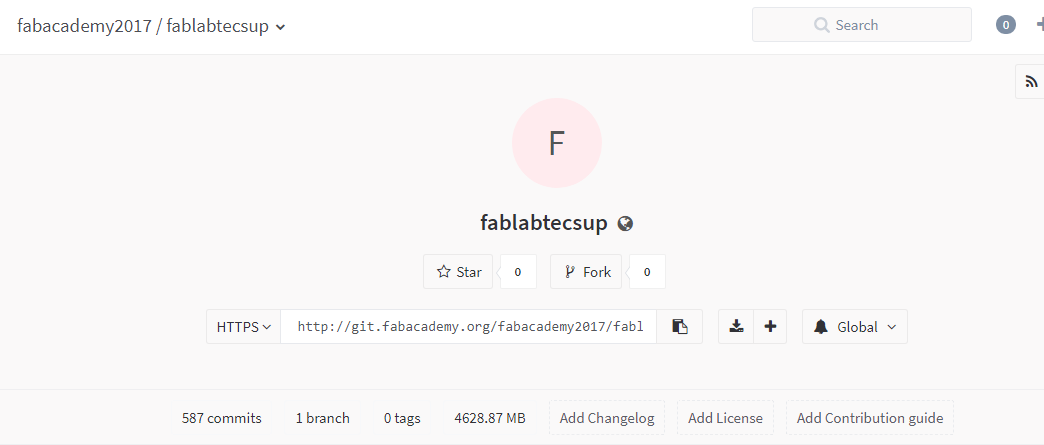
Task: Click the plus icon beside download
Action: point(770,327)
